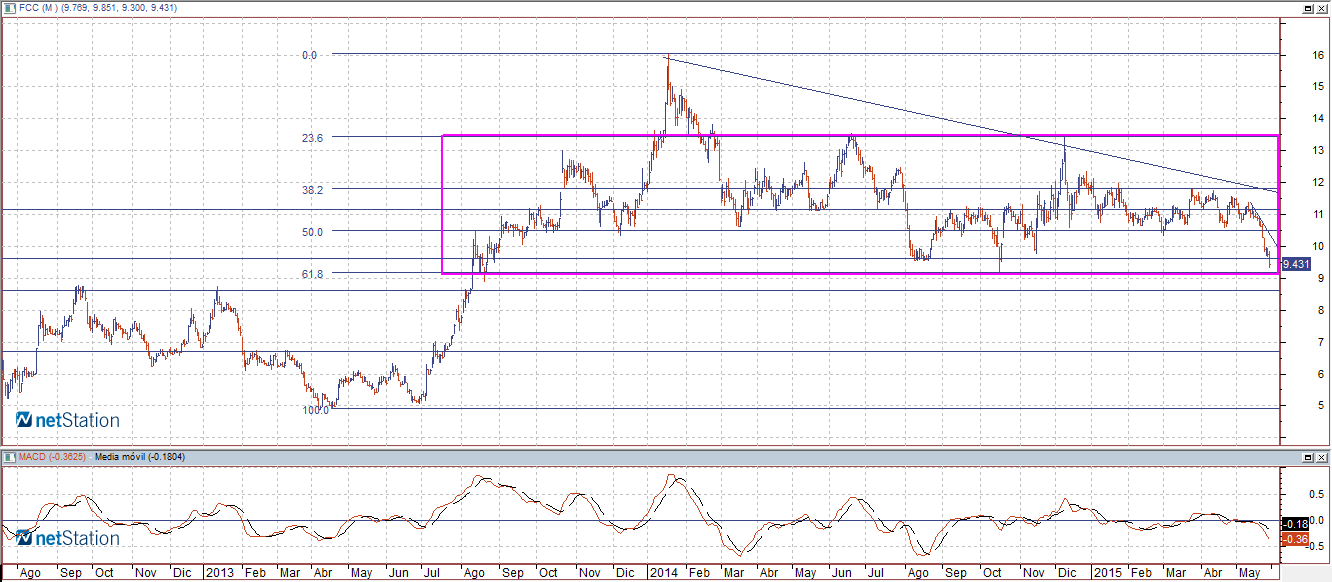Click the 16 price axis label

pyautogui.click(x=1318, y=55)
